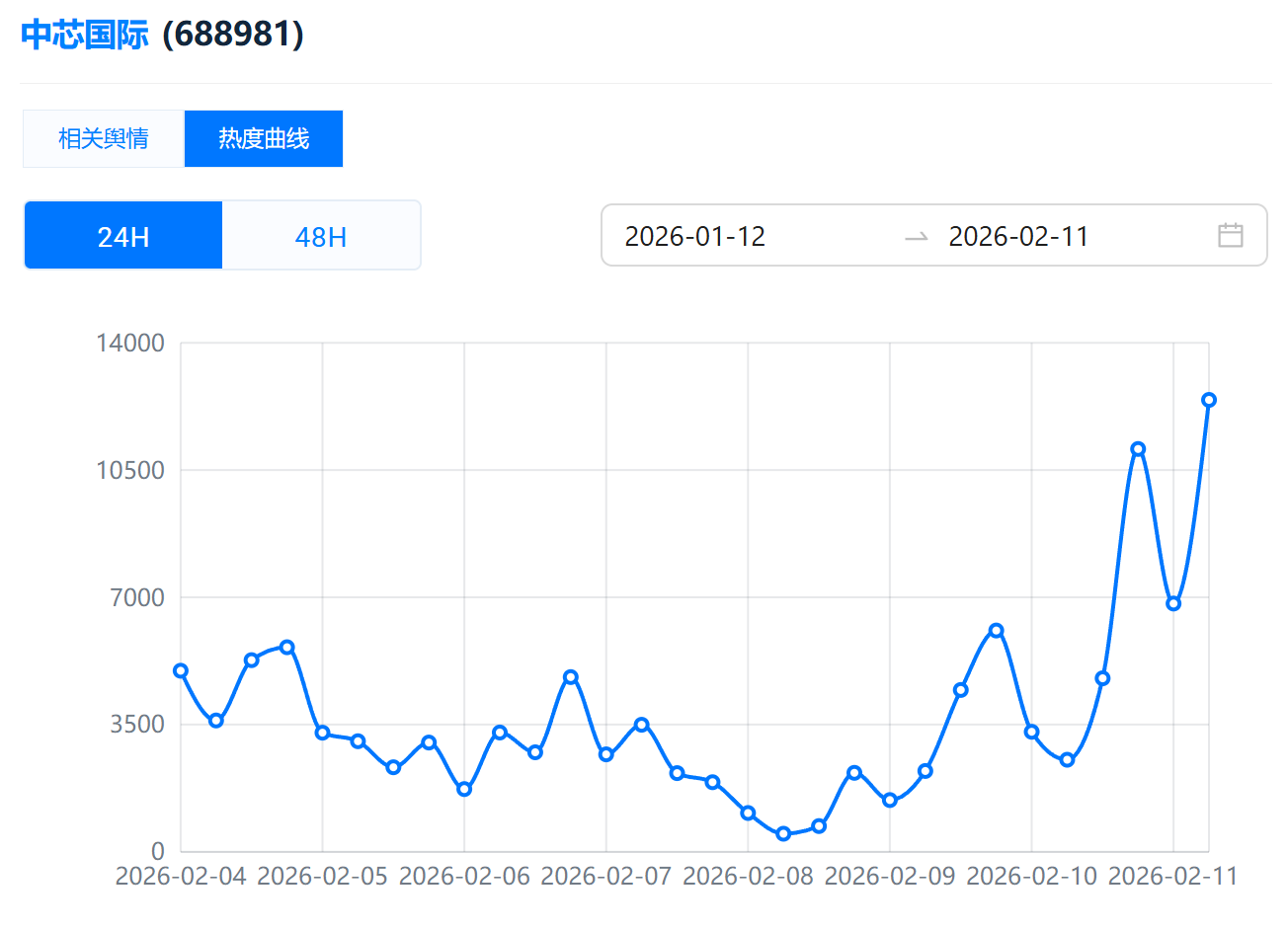This screenshot has width=1288, height=931.
Task: Toggle the 24H time range
Action: (x=123, y=236)
